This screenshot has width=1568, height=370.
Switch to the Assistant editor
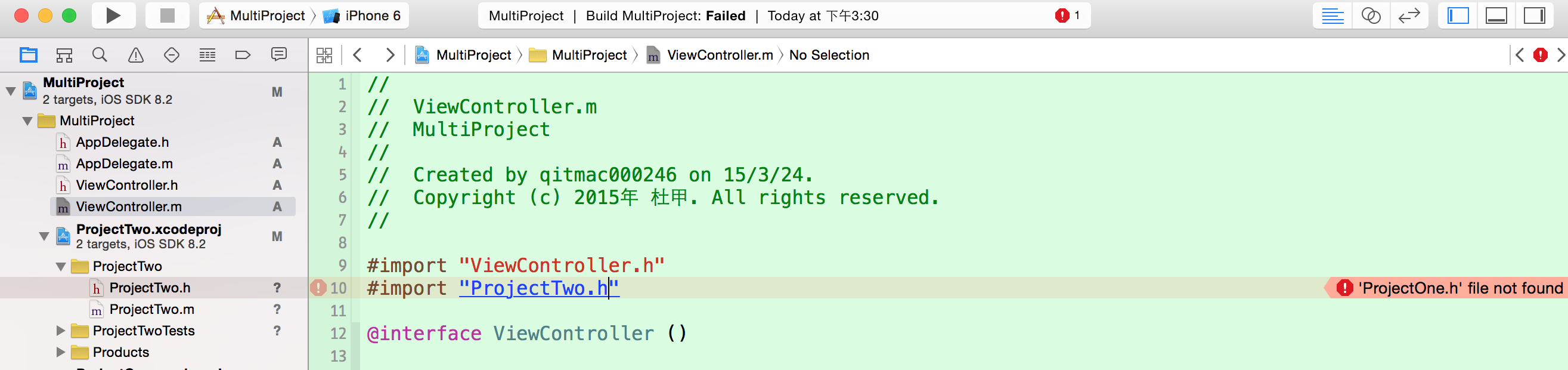tap(1371, 16)
